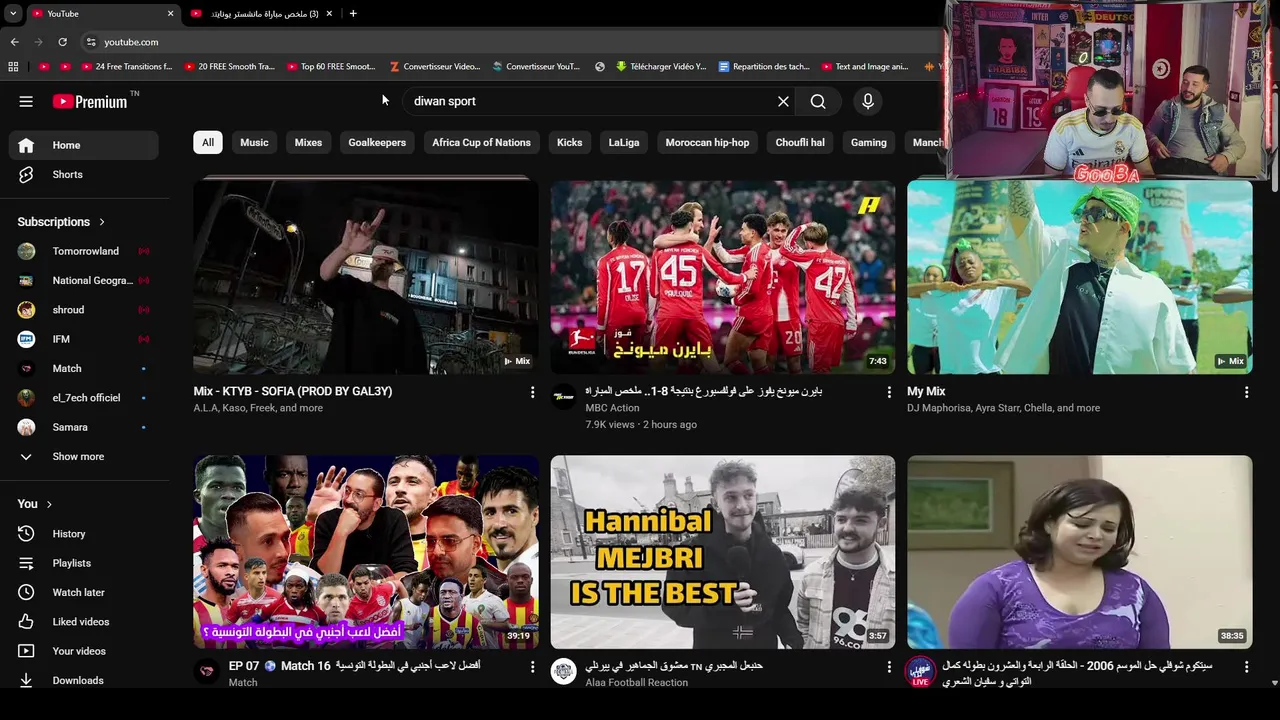Play the 38:35 sitcom thumbnail
Image resolution: width=1280 pixels, height=720 pixels.
point(1080,552)
